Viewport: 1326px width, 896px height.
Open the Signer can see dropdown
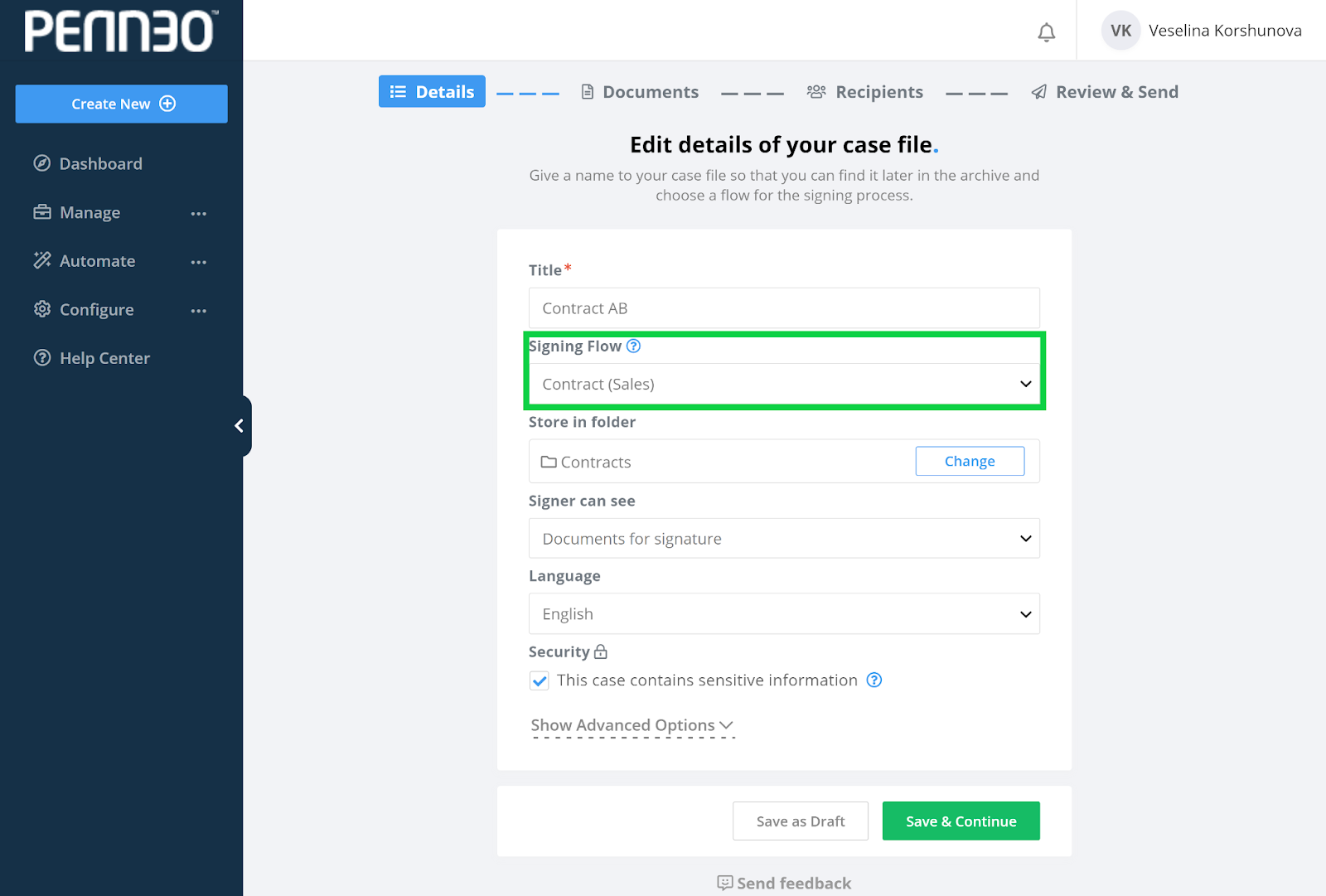click(x=783, y=539)
